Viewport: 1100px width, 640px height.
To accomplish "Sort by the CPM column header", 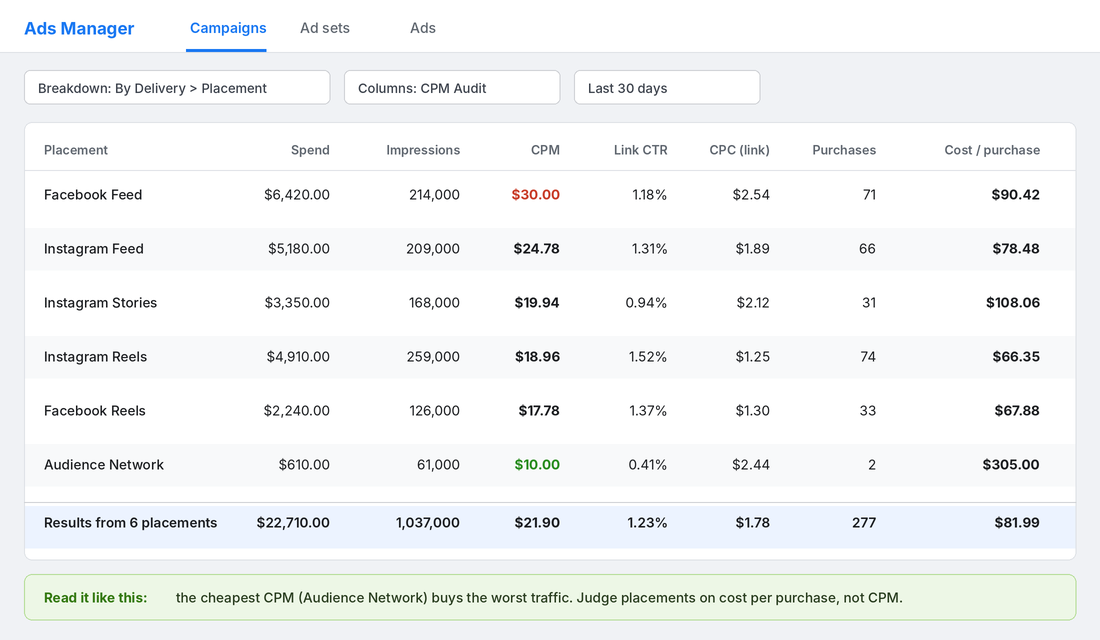I will tap(545, 150).
